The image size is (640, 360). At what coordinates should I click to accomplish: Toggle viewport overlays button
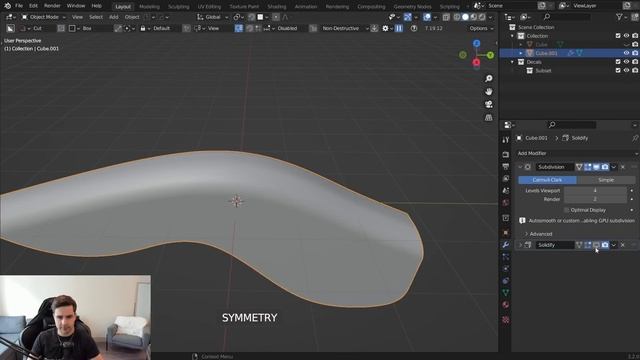pyautogui.click(x=427, y=17)
